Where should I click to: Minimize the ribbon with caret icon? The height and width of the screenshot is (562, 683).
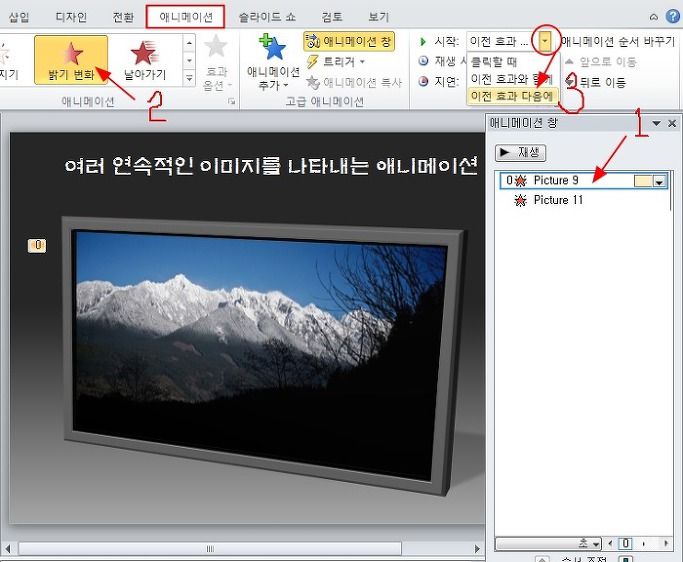click(x=654, y=17)
